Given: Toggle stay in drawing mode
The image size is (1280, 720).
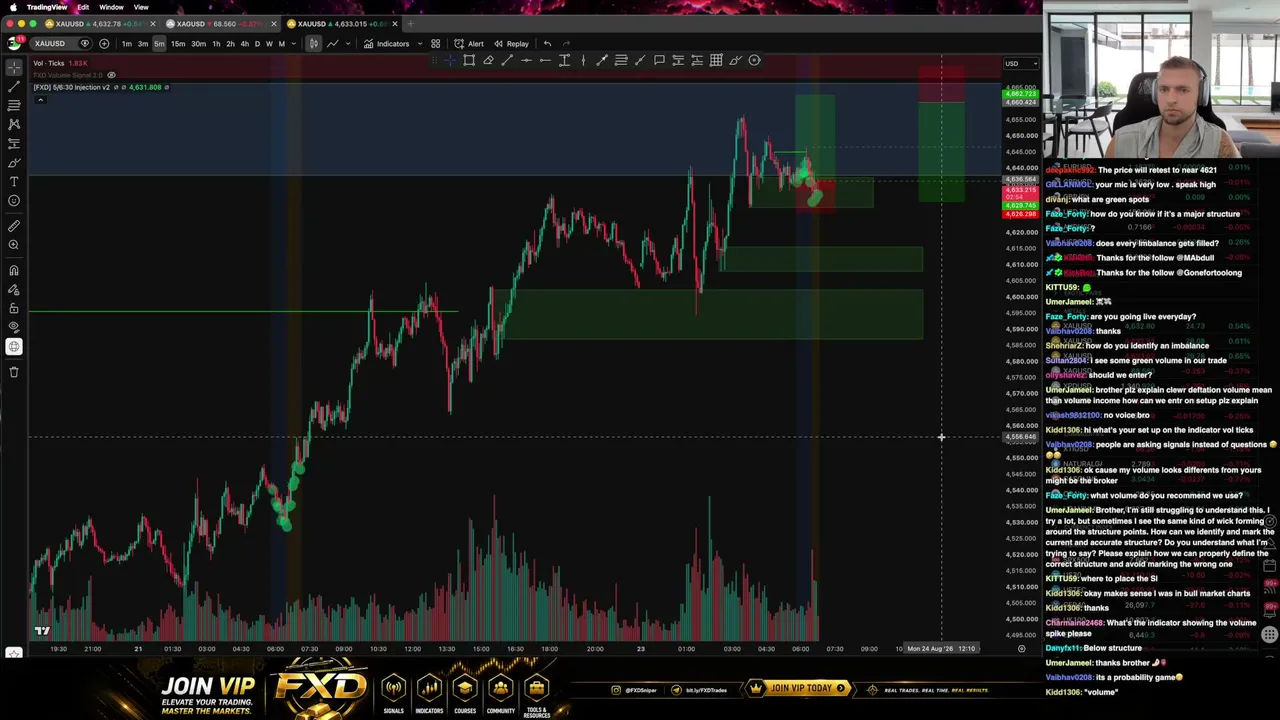Looking at the screenshot, I should point(14,289).
